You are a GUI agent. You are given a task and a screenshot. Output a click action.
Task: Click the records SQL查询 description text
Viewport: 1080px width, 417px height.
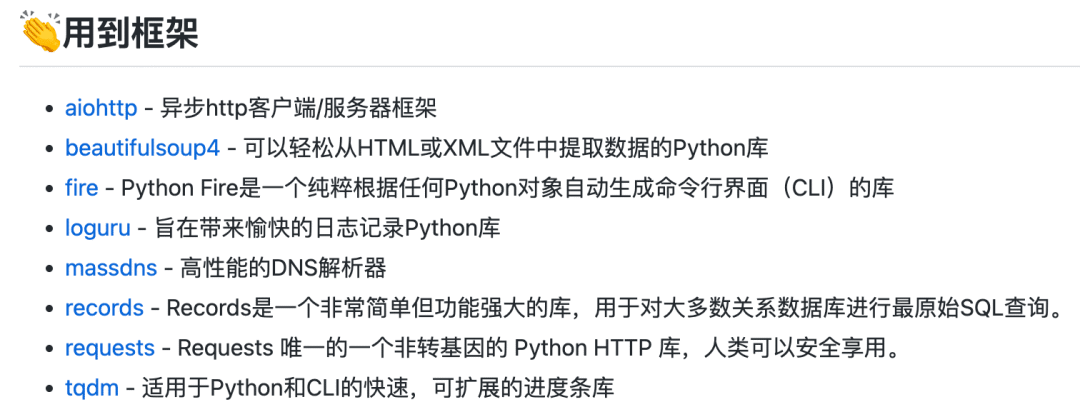click(614, 308)
